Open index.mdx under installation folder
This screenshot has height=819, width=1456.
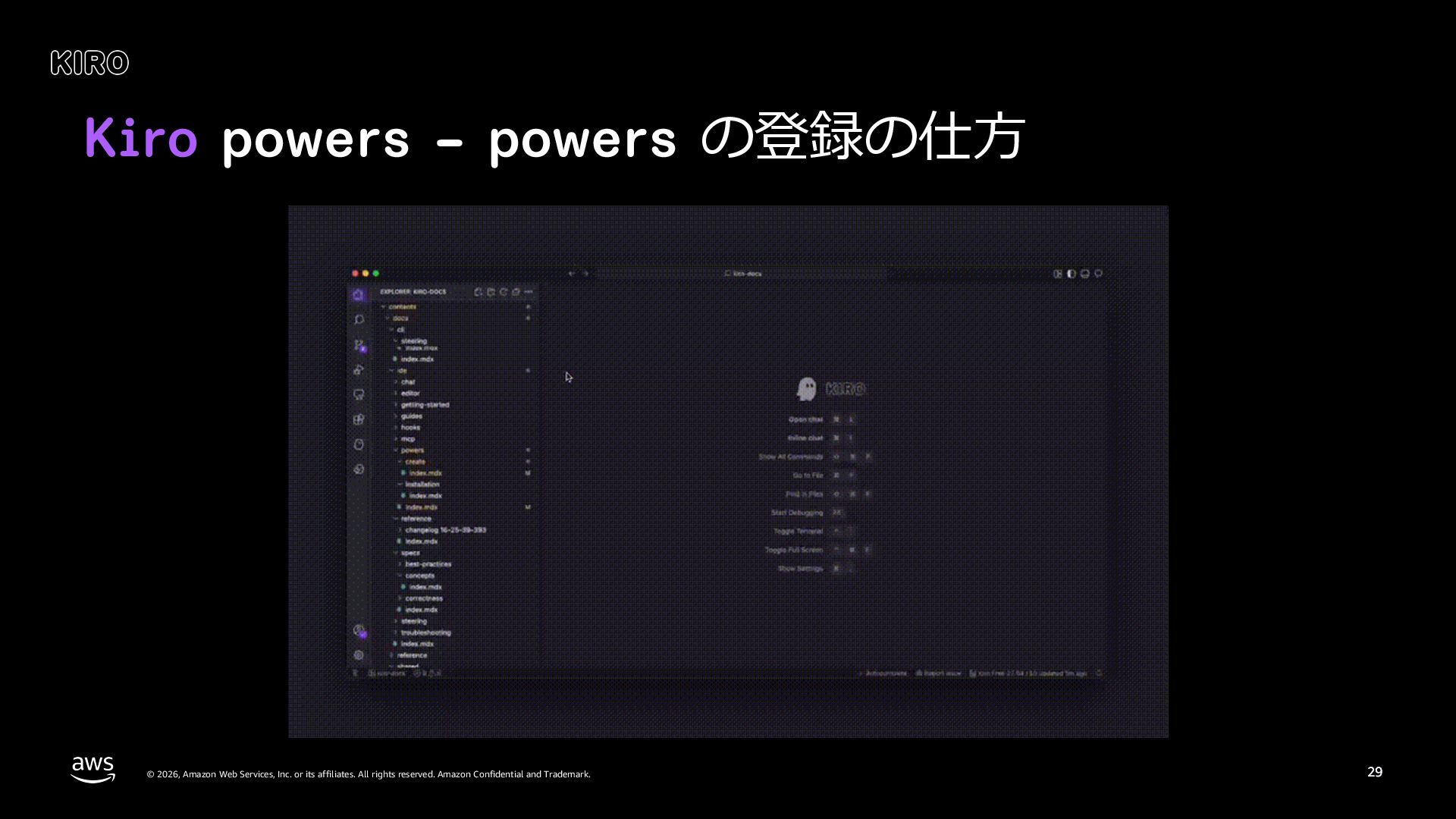point(425,496)
